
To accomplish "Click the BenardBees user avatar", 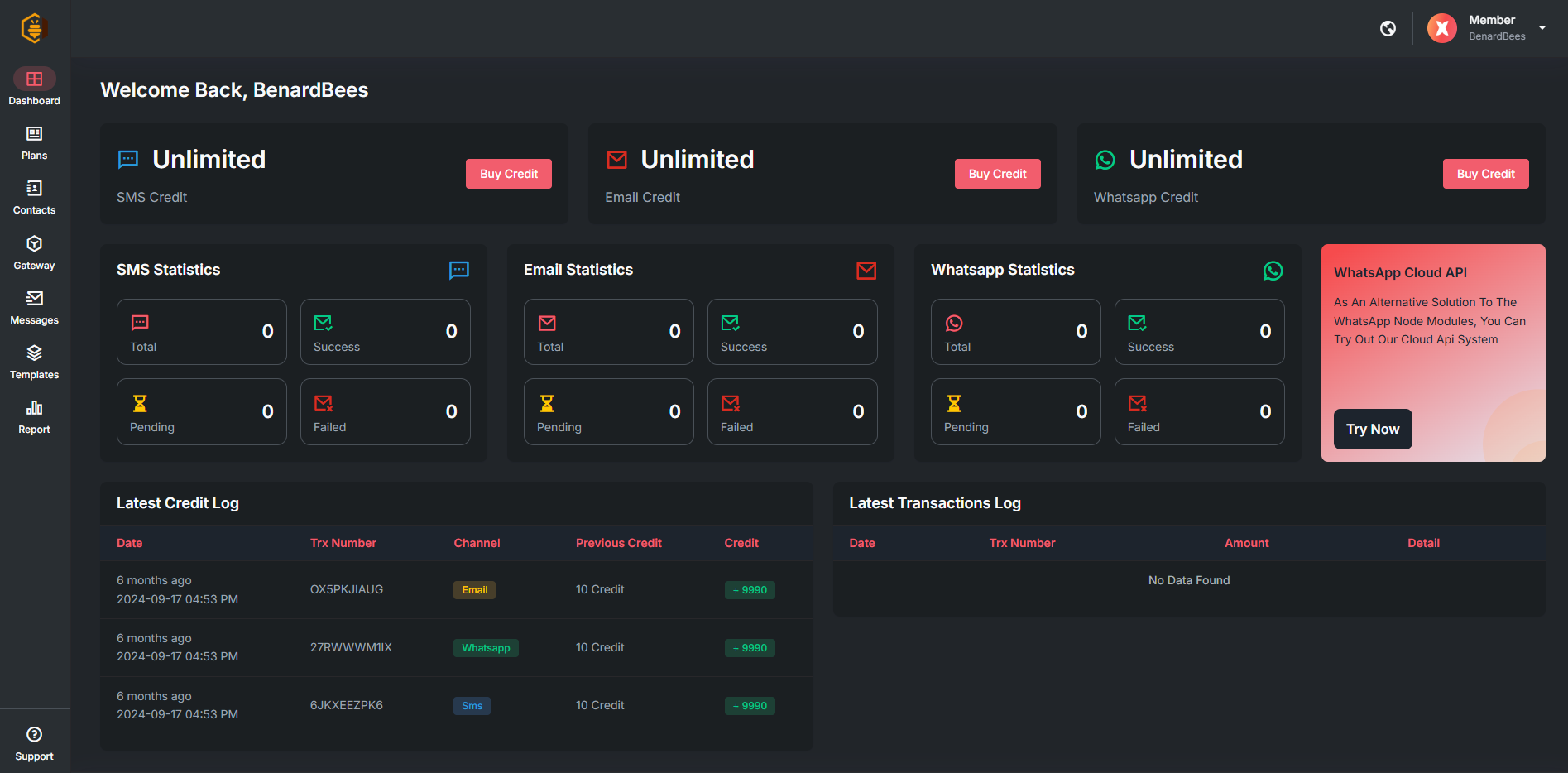I will tap(1442, 28).
